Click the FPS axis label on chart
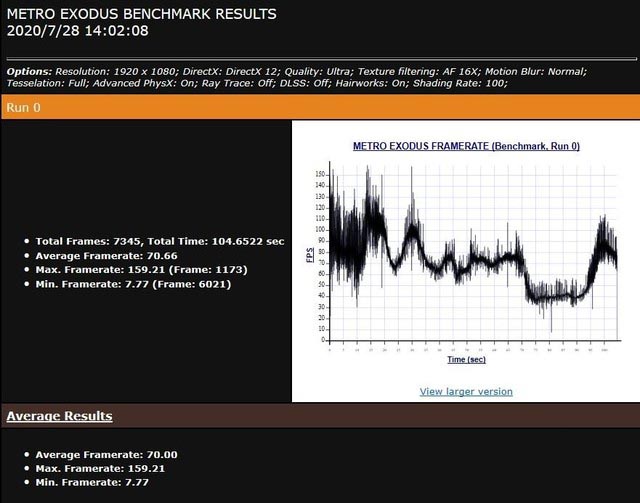Viewport: 640px width, 503px height. (x=308, y=257)
